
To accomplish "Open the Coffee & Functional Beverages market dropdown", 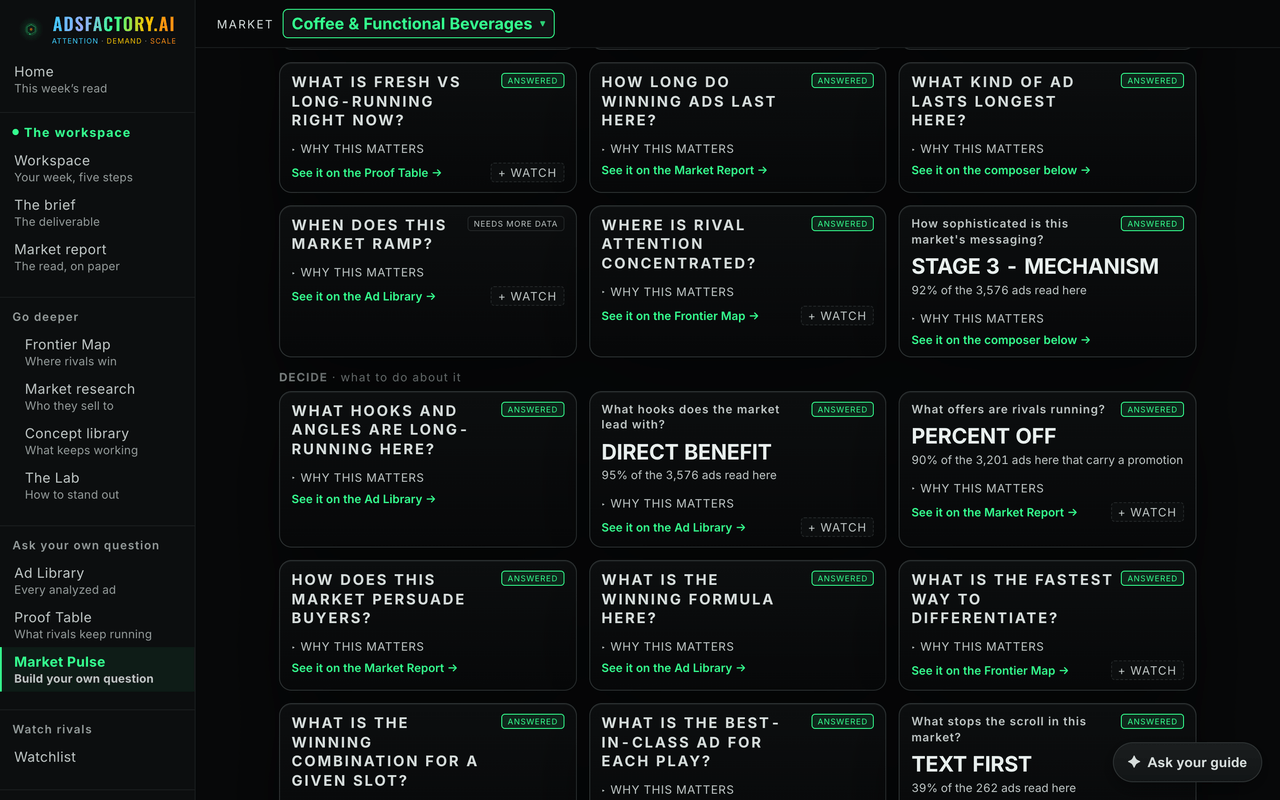I will (x=418, y=24).
